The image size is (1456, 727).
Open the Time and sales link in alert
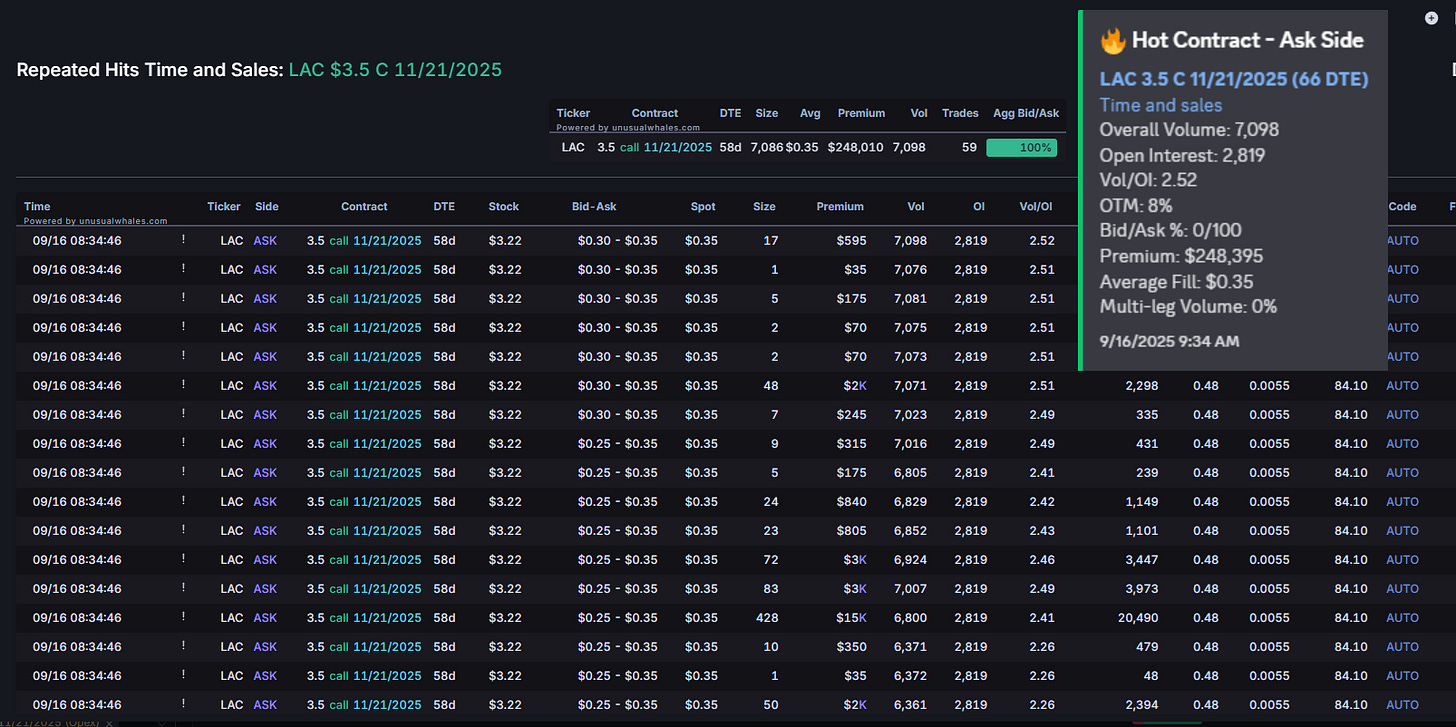[x=1160, y=105]
